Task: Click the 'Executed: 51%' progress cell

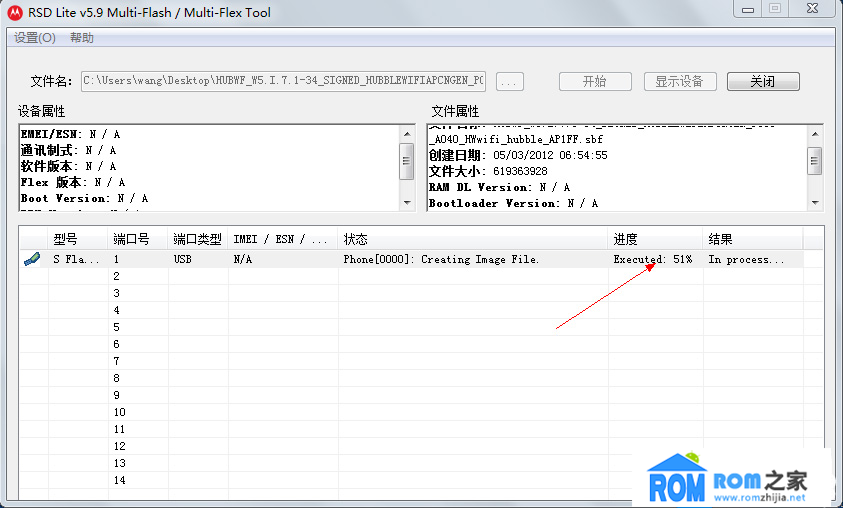Action: pos(653,259)
